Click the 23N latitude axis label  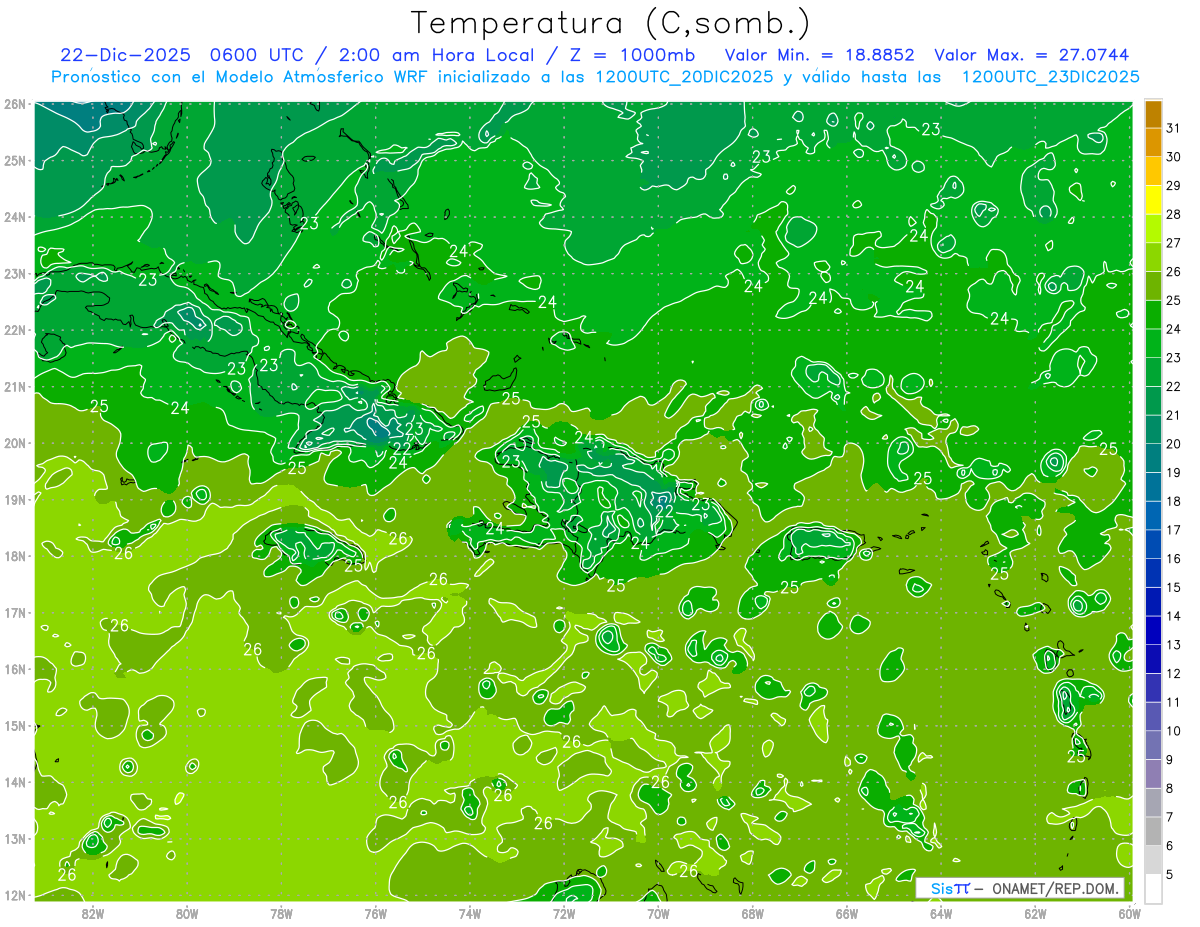point(14,273)
